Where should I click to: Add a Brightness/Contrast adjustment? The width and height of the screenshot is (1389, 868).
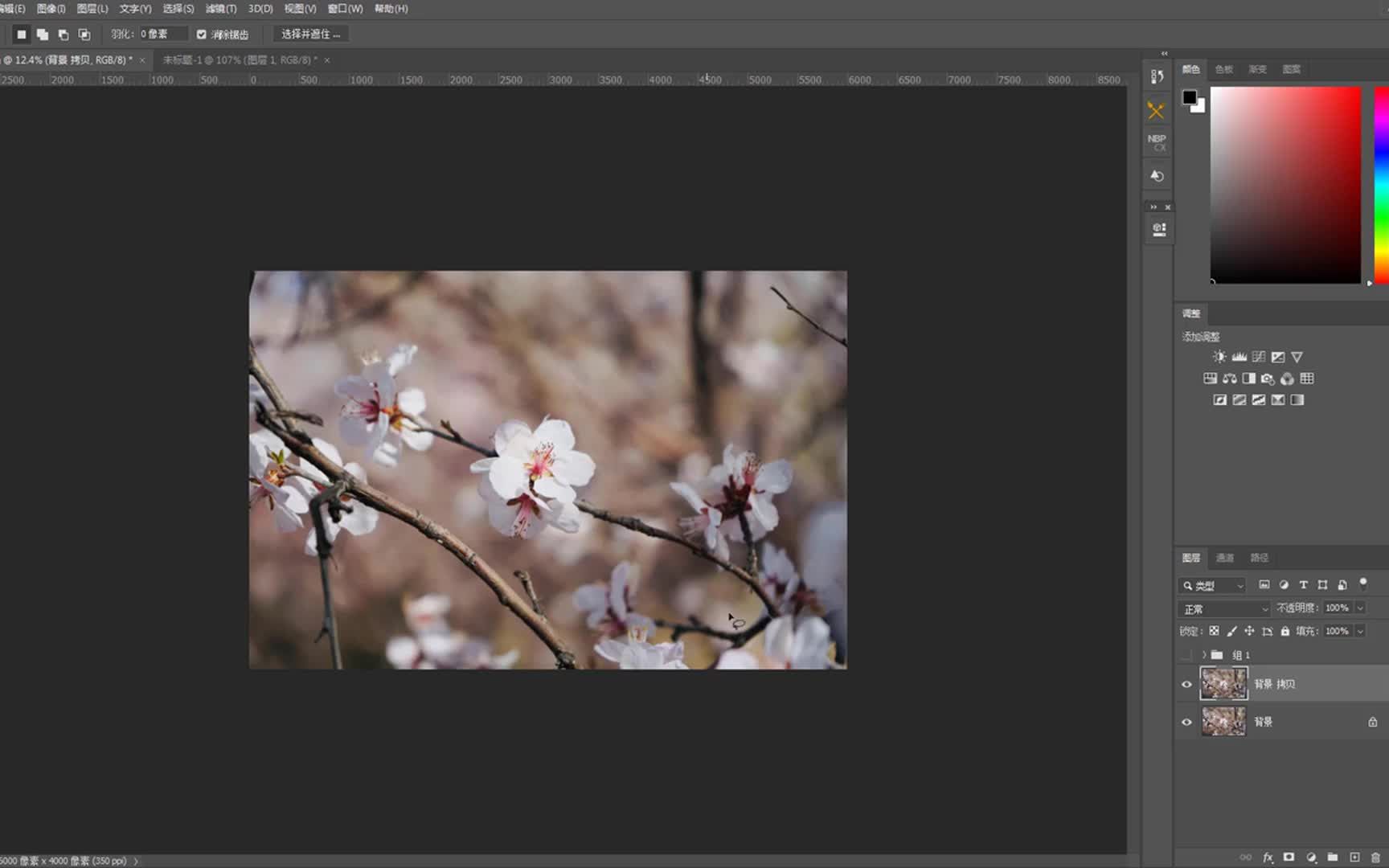click(1219, 357)
